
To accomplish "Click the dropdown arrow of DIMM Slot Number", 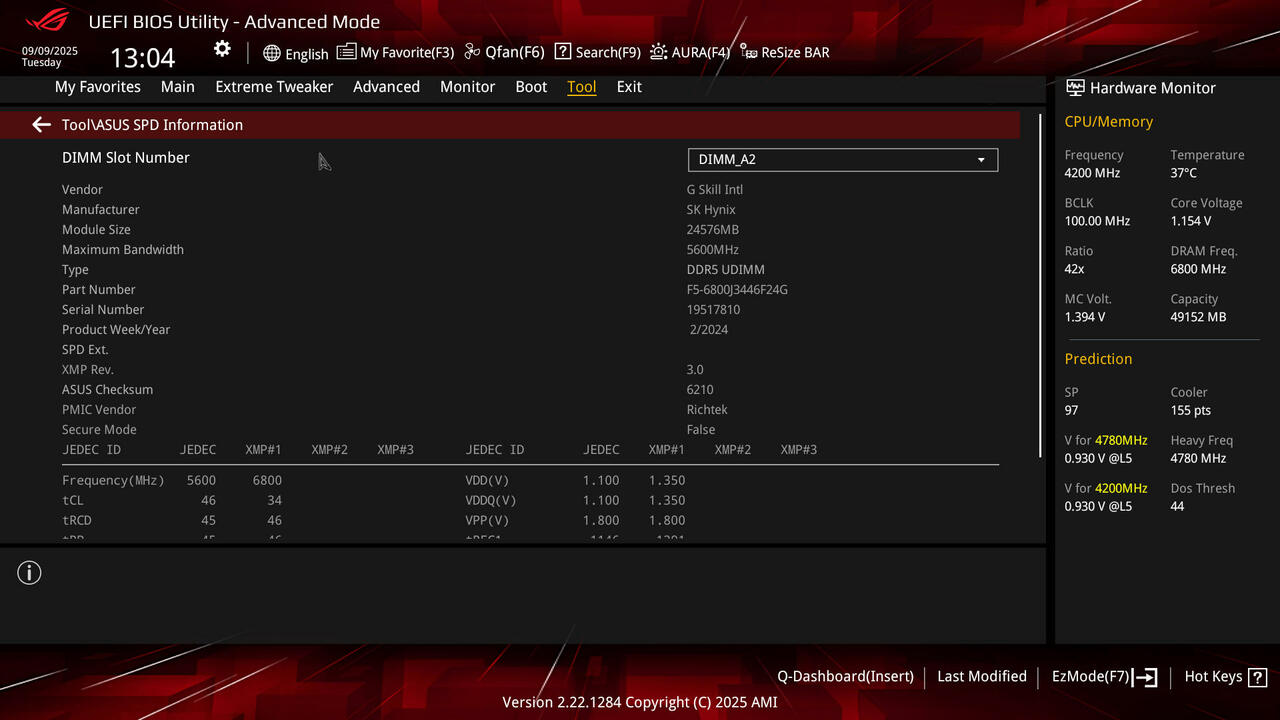I will pos(981,160).
